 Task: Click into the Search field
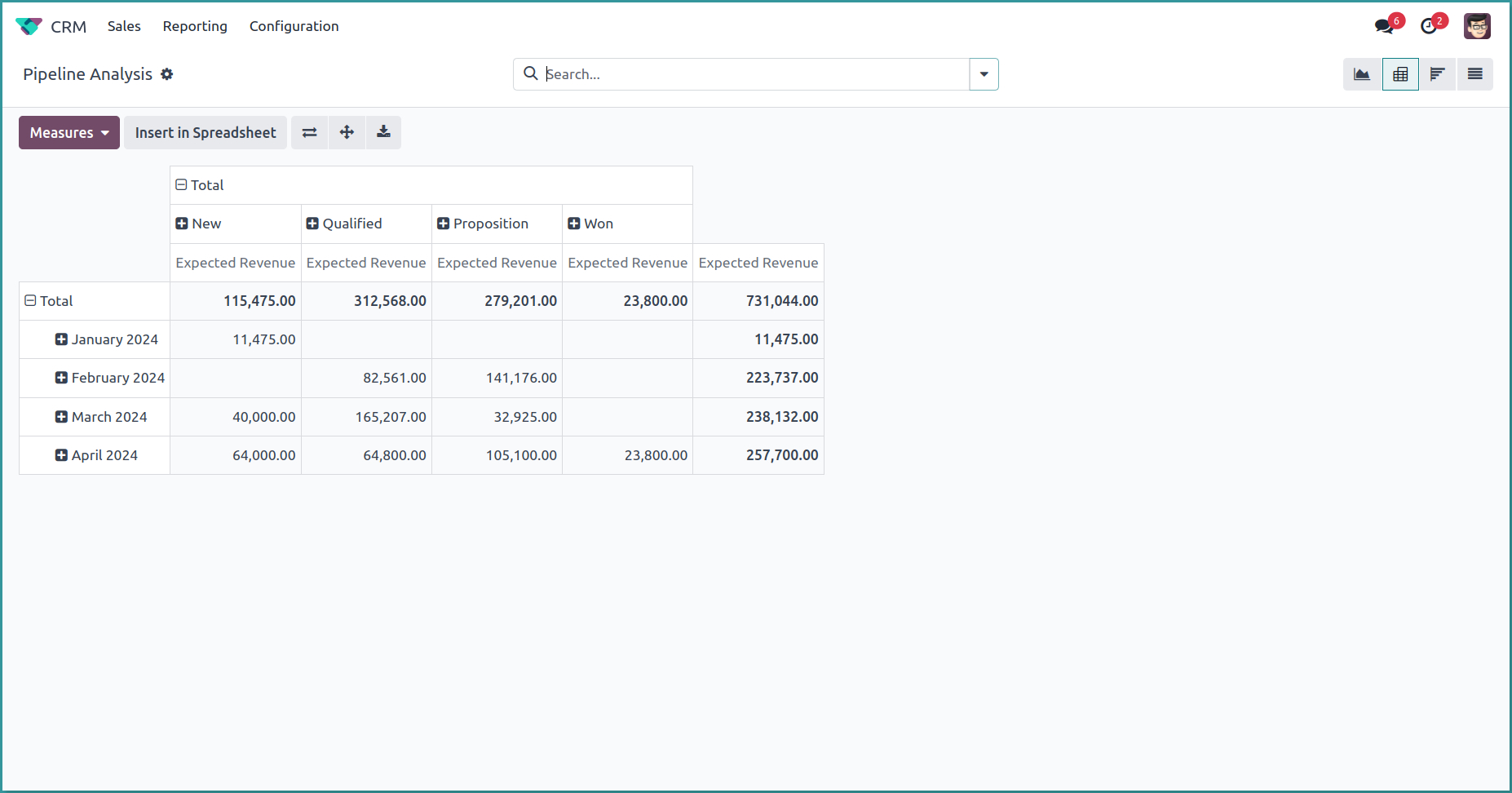pyautogui.click(x=734, y=73)
